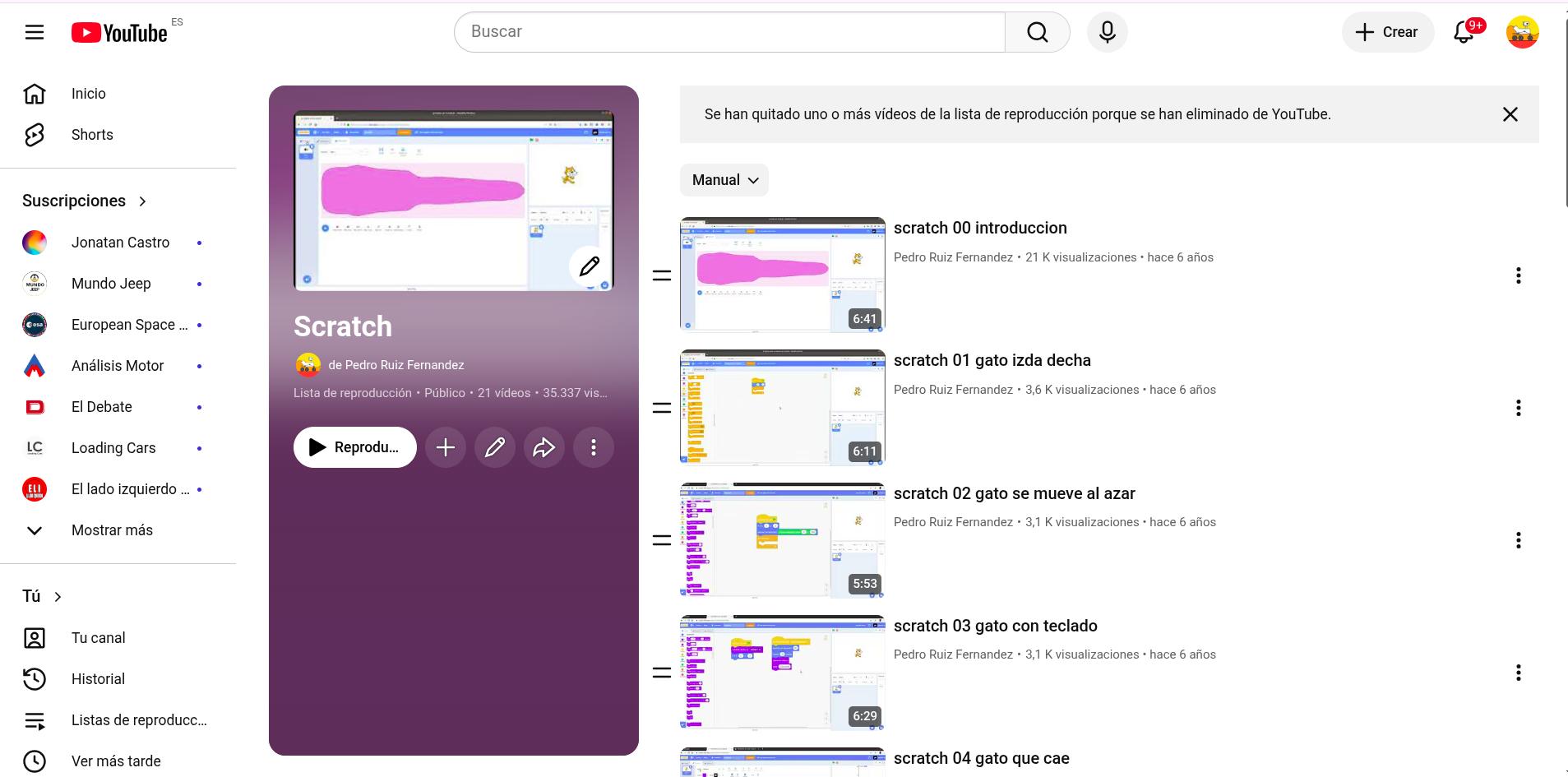1568x777 pixels.
Task: Open options for scratch 03 gato con teclado
Action: coord(1518,673)
